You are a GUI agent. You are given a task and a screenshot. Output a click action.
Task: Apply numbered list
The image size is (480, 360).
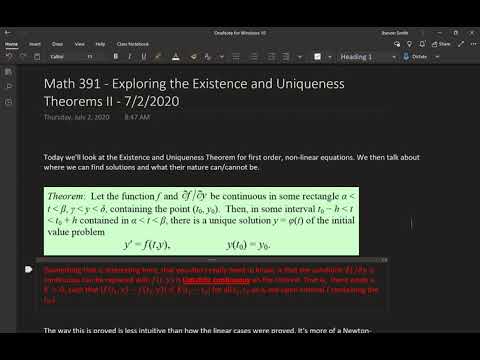[254, 57]
